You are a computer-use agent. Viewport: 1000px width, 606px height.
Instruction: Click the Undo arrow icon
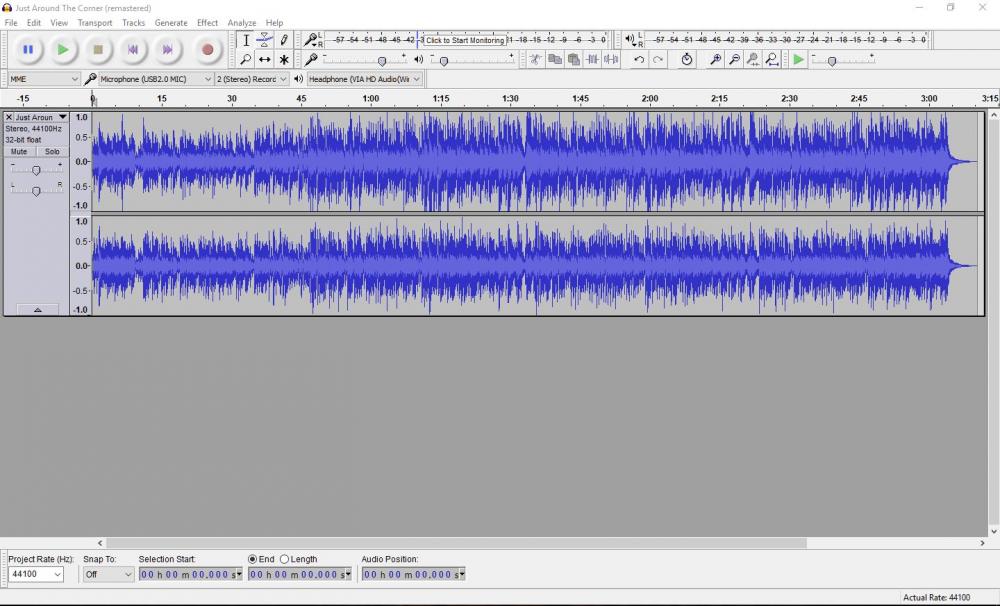(639, 60)
